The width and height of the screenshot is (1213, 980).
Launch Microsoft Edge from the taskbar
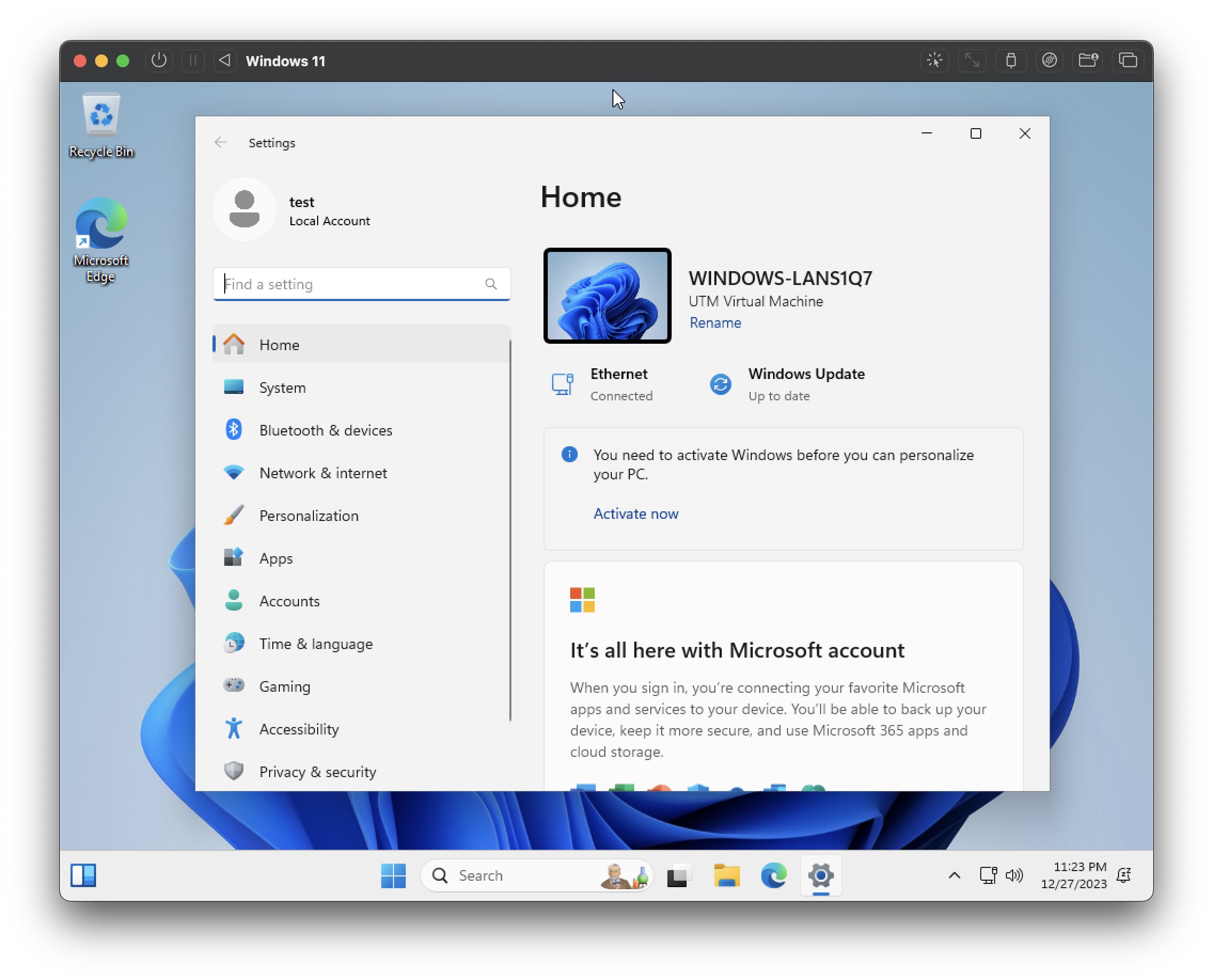[x=774, y=875]
